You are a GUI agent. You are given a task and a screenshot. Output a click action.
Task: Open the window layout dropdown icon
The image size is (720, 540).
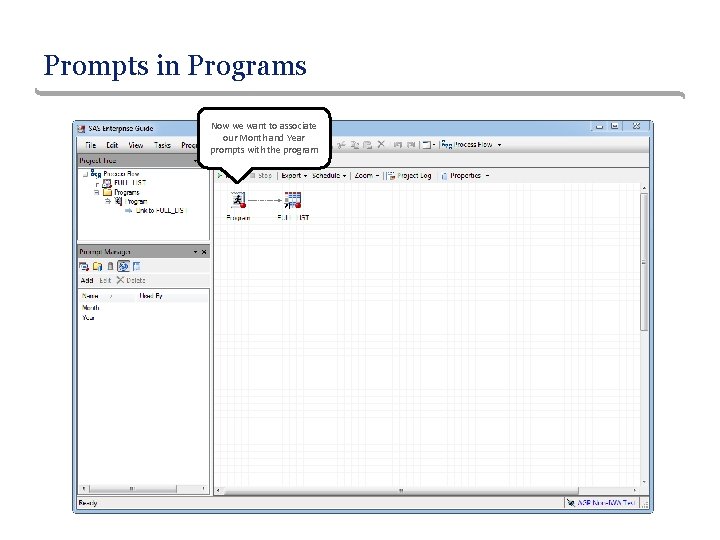pyautogui.click(x=428, y=145)
